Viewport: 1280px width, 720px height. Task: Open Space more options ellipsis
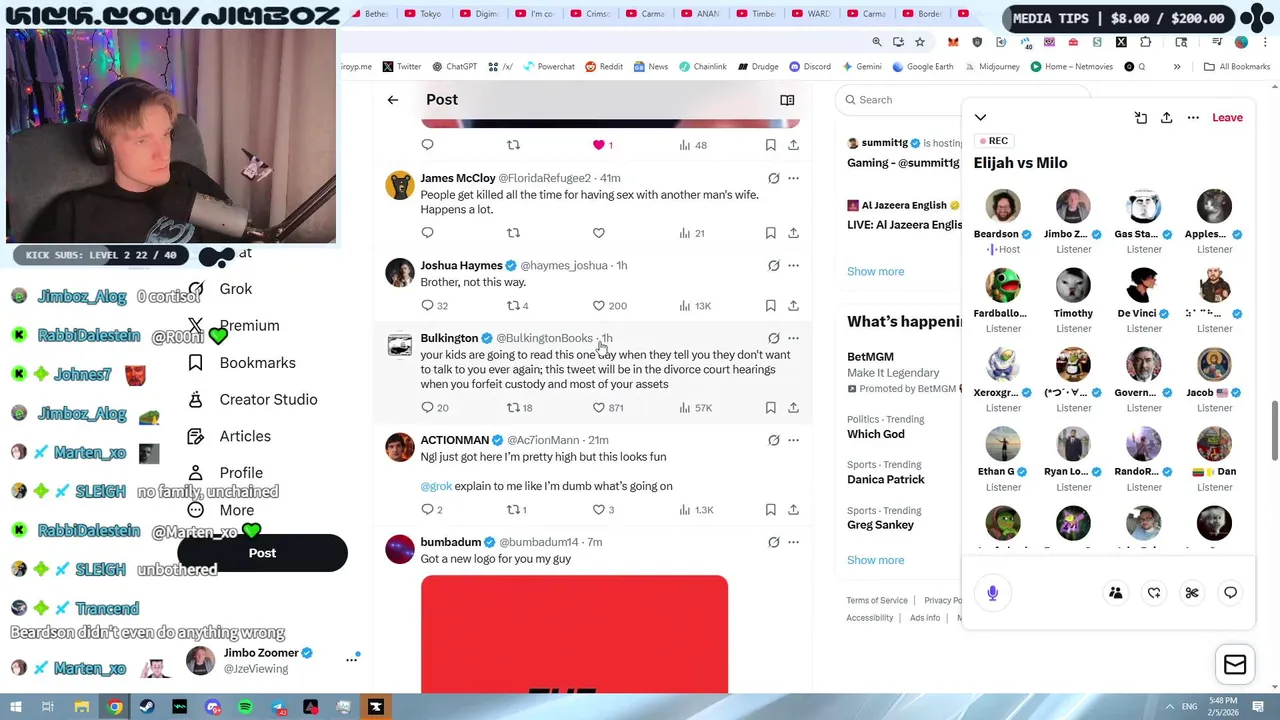[x=1193, y=118]
